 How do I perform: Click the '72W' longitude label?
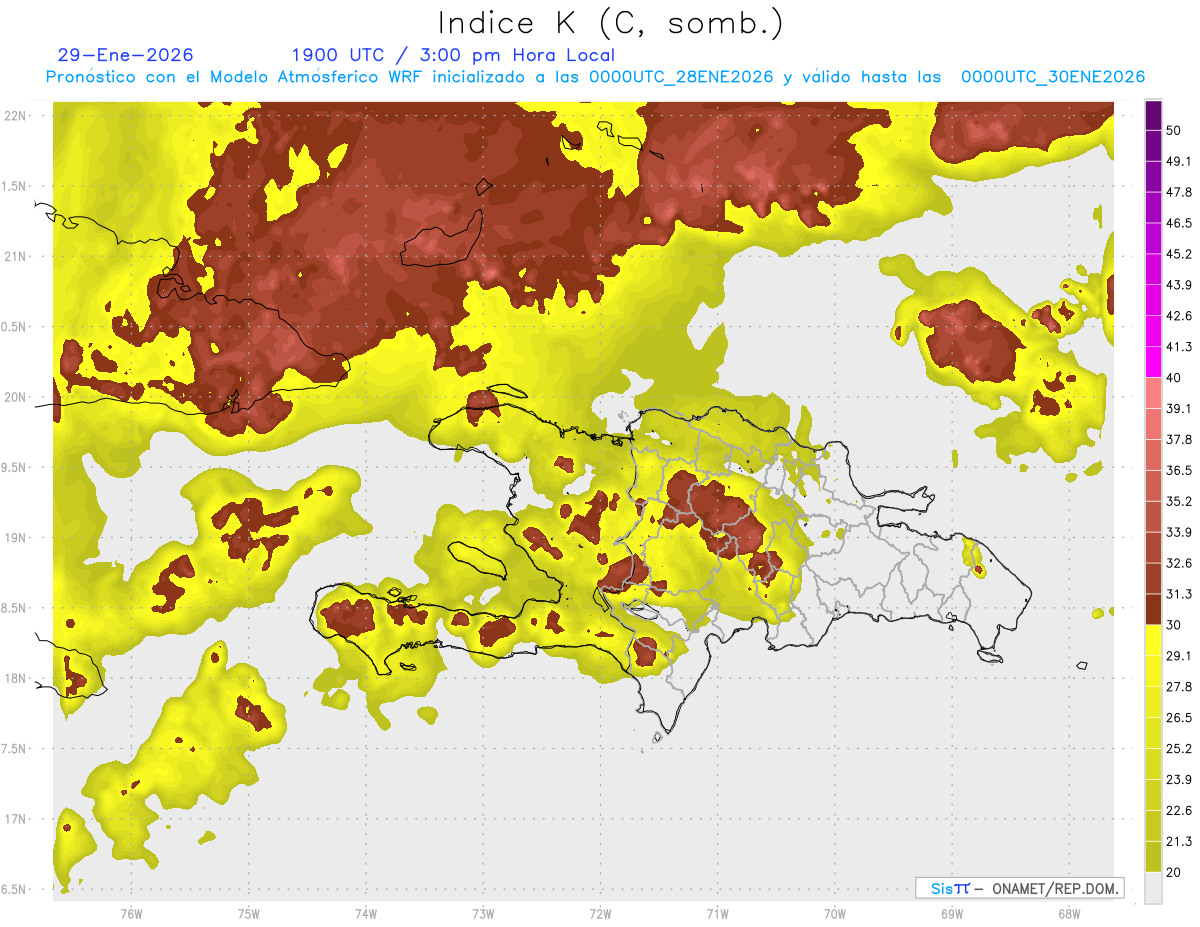tap(600, 913)
